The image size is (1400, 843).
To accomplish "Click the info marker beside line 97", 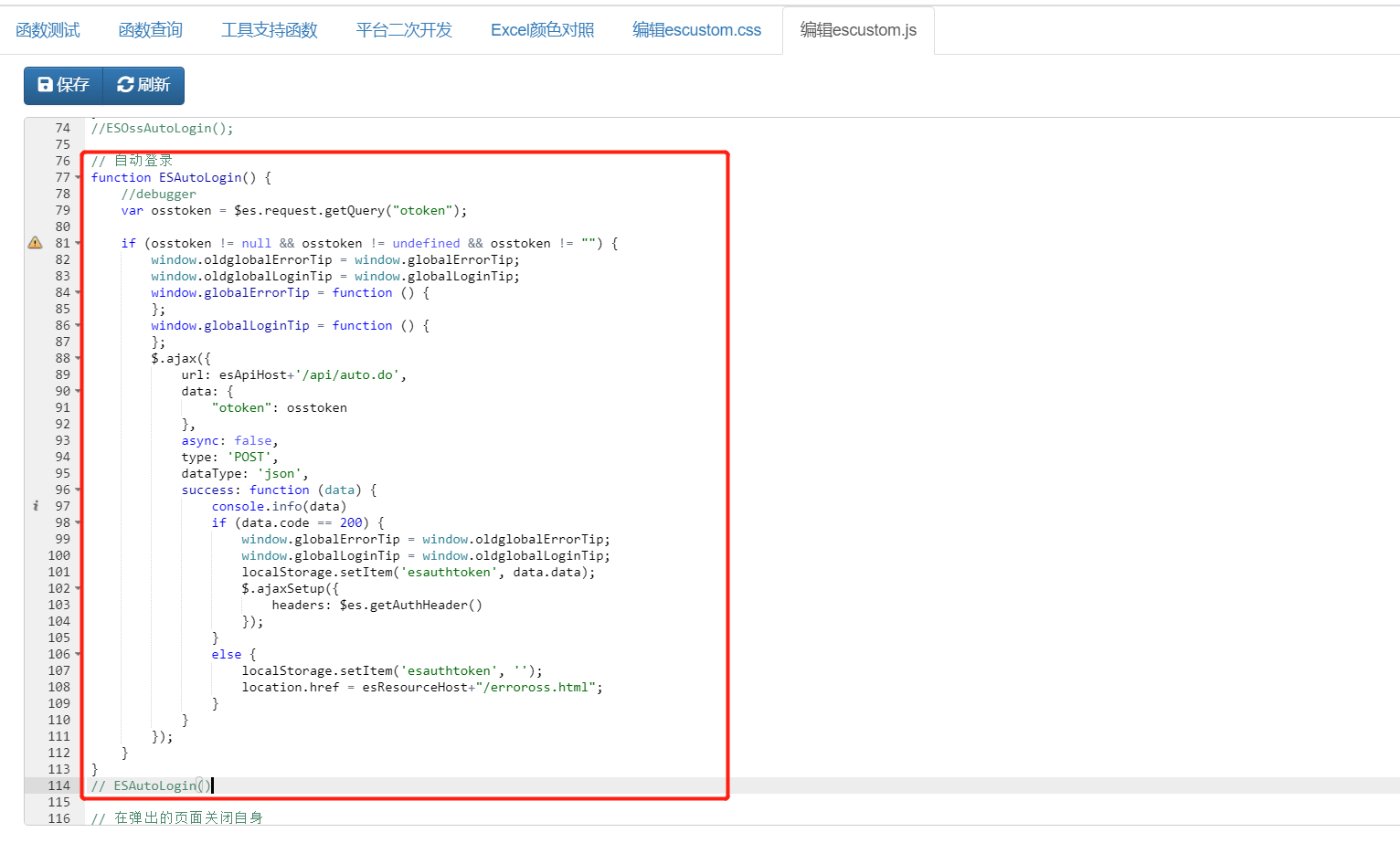I will [36, 506].
